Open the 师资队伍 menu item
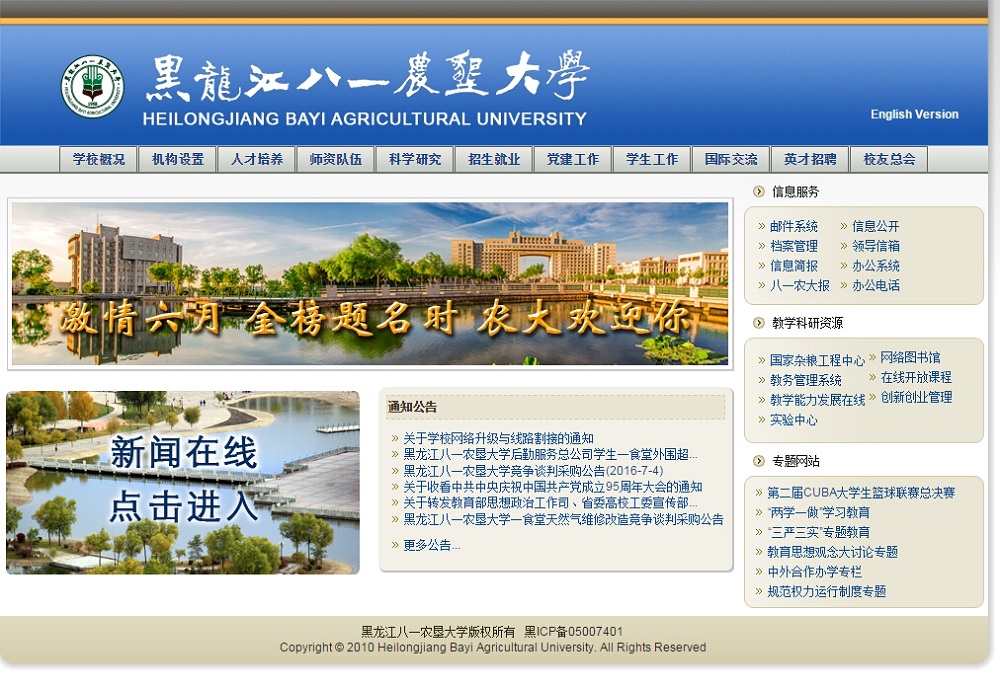Viewport: 1000px width, 689px height. [x=336, y=159]
